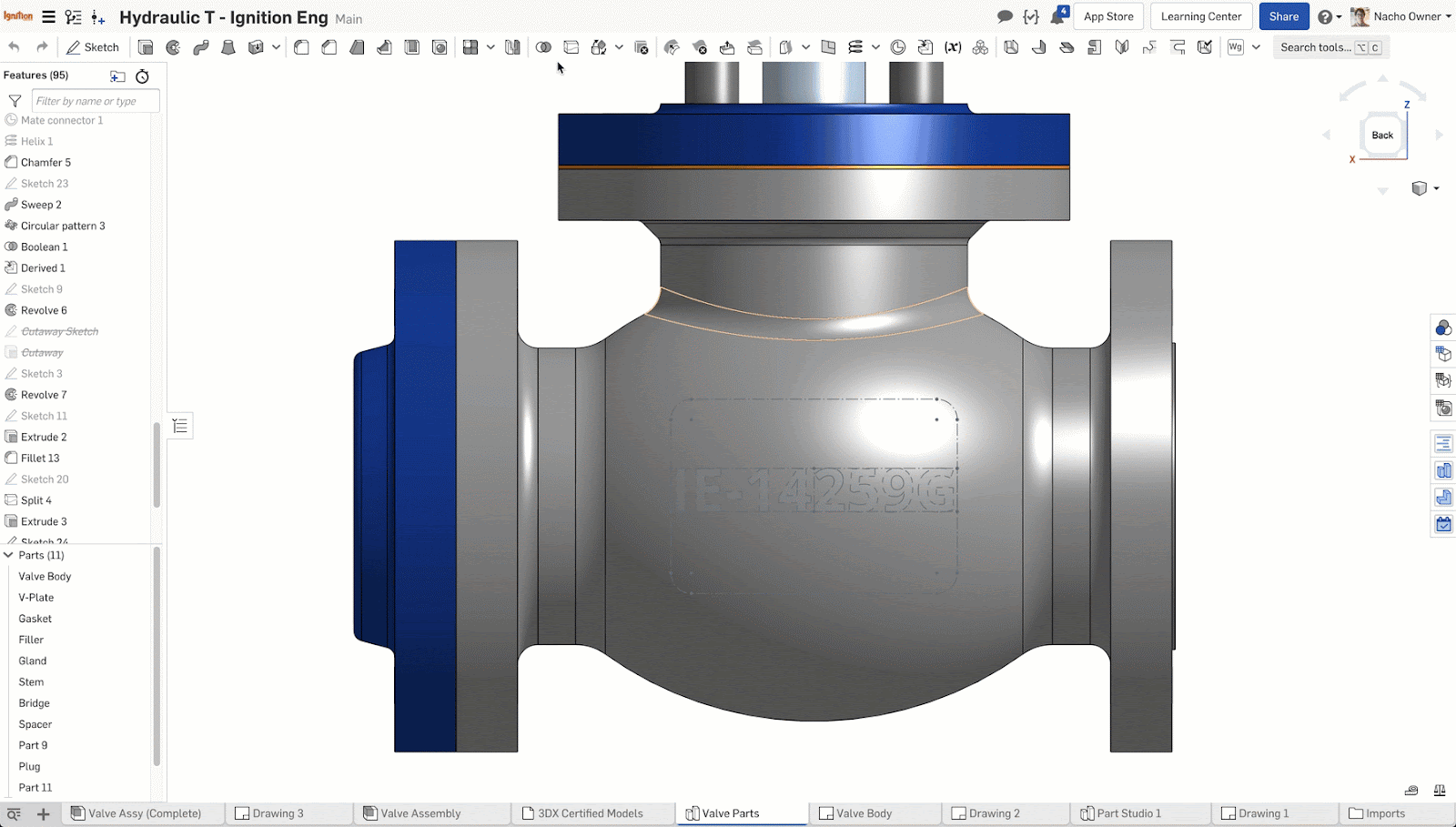Open the Learning Center
This screenshot has height=827, width=1456.
coord(1200,16)
